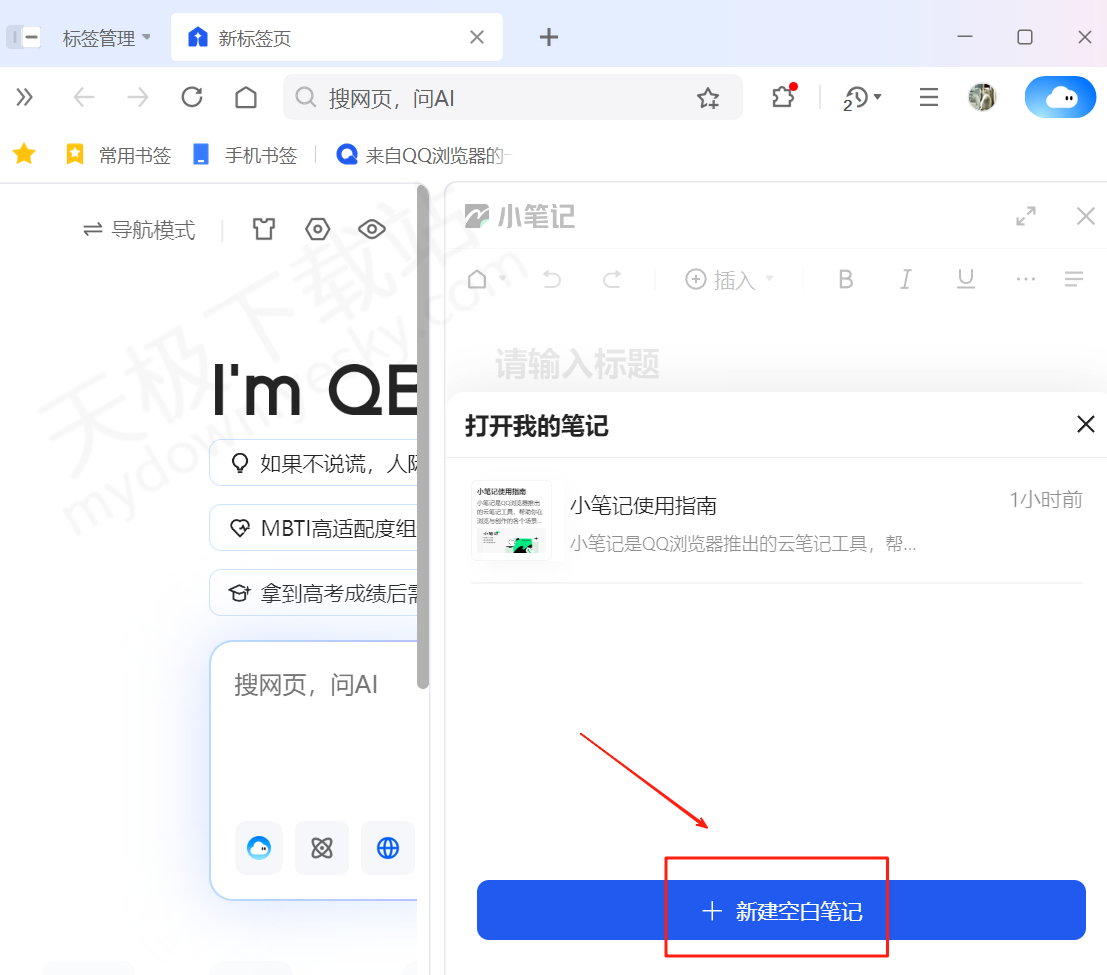The width and height of the screenshot is (1107, 975).
Task: Open the 插入 insert dropdown
Action: [729, 280]
